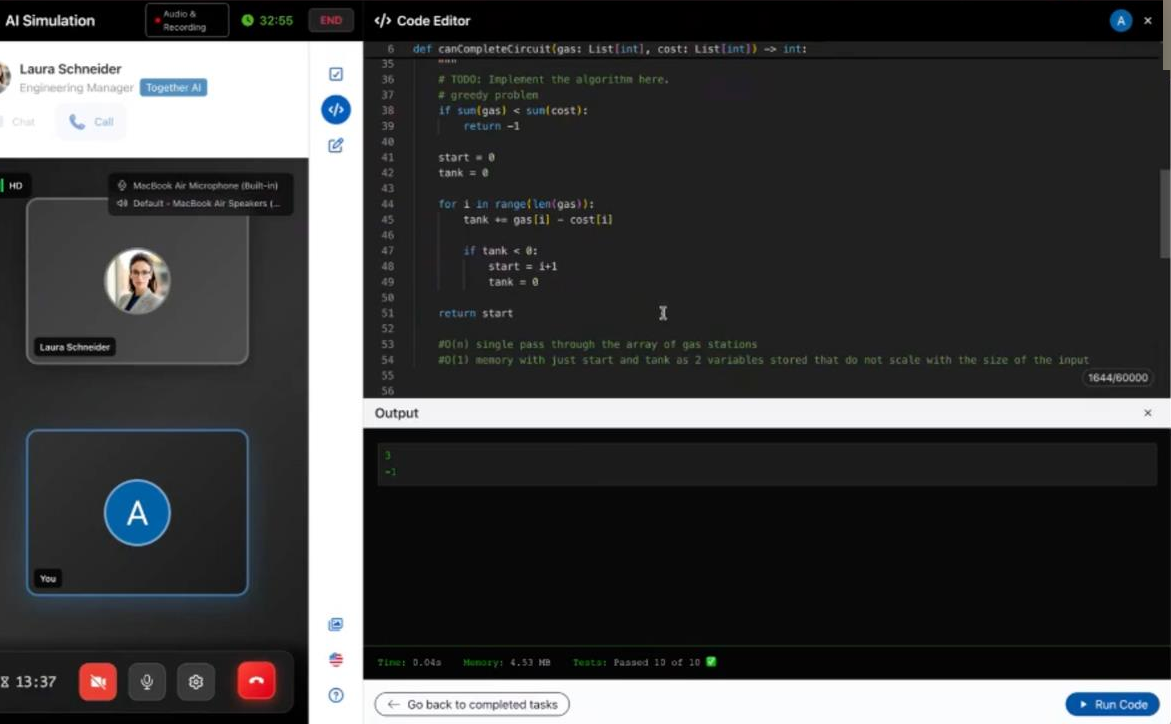This screenshot has height=724, width=1171.
Task: Open the user avatar A in the header
Action: tap(1120, 21)
